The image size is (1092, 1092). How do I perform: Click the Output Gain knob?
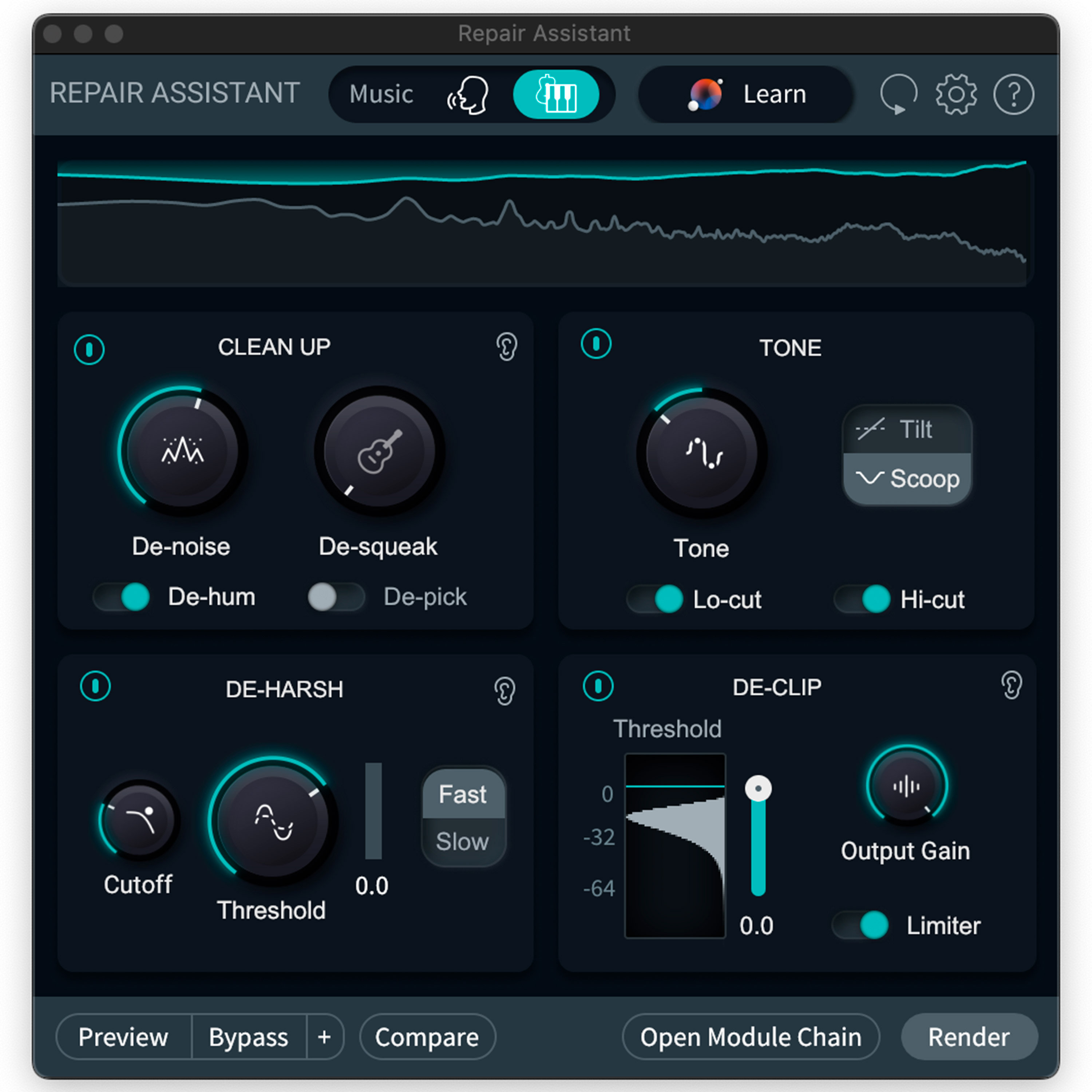coord(907,786)
